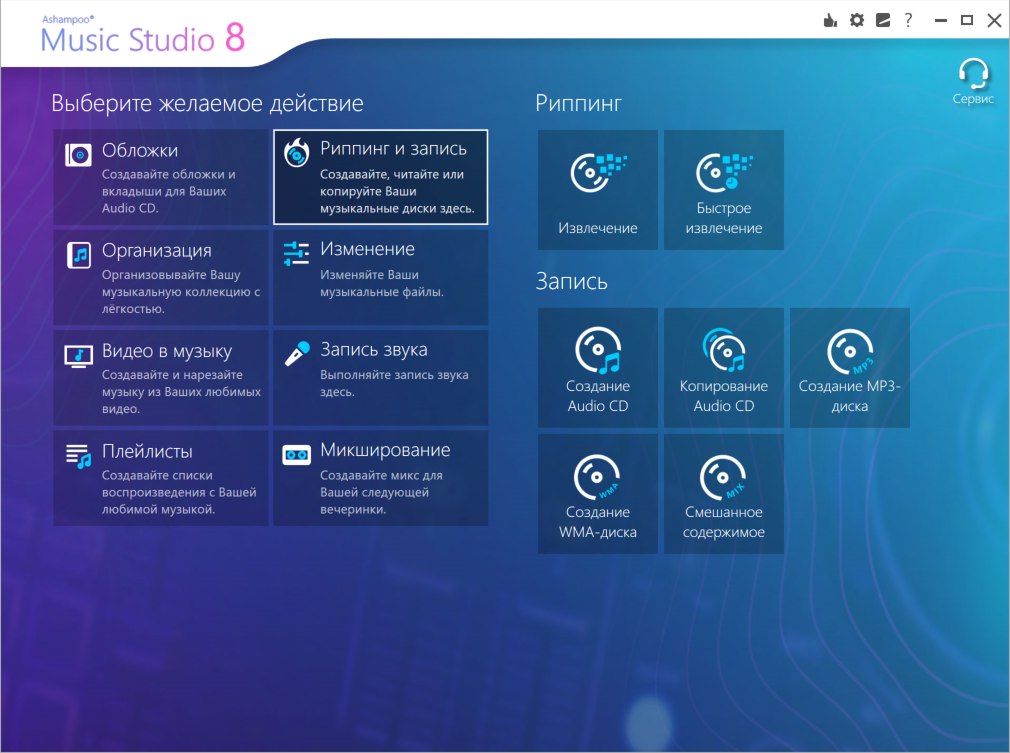Click the thumbs-up rating icon
Screen dimensions: 1010x753
pyautogui.click(x=830, y=21)
